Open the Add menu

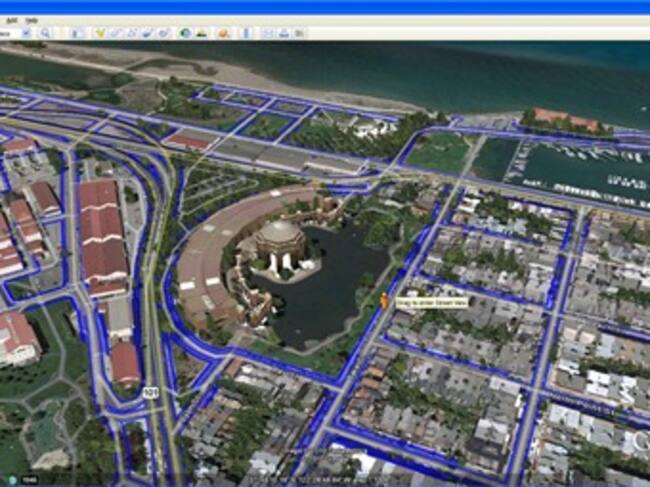11,20
